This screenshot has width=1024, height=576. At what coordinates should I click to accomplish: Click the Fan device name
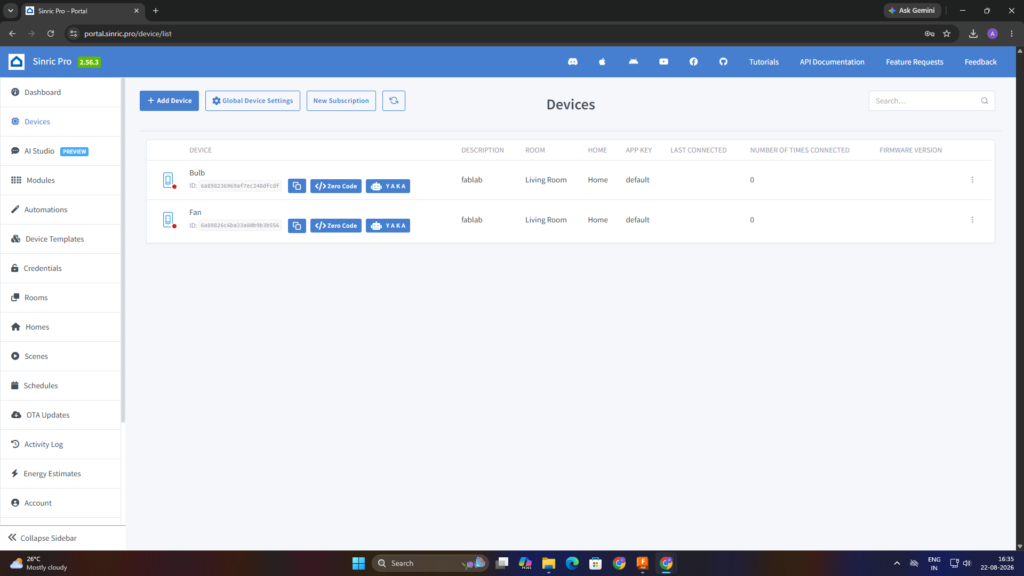(x=195, y=212)
